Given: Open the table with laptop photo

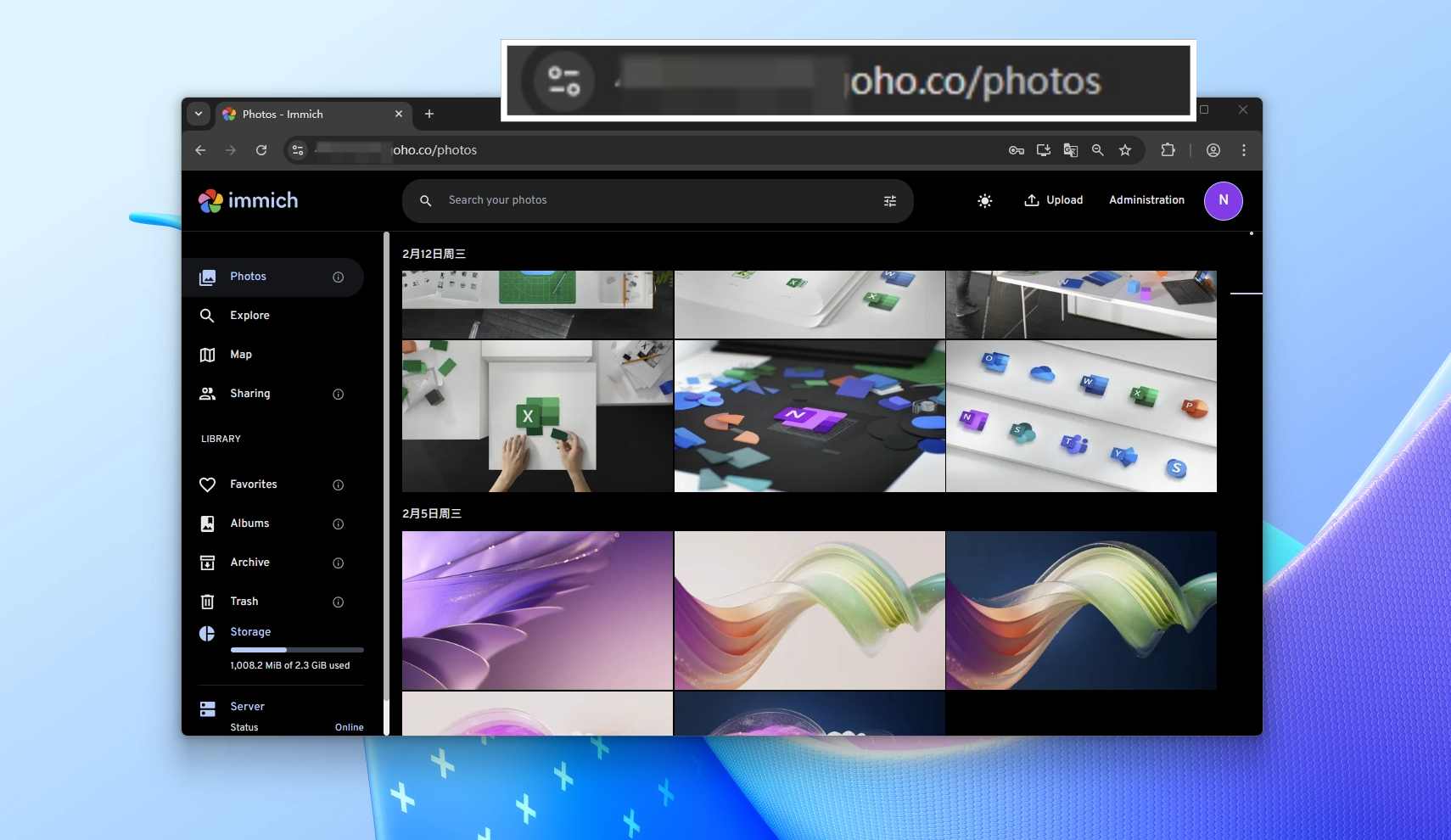Looking at the screenshot, I should [x=1081, y=305].
